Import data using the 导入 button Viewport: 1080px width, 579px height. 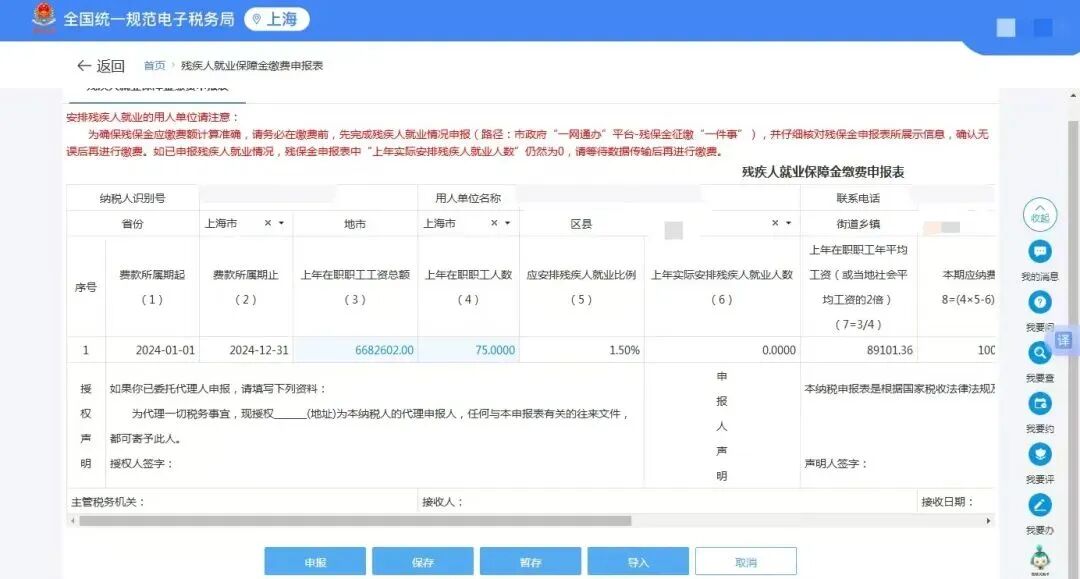click(x=638, y=561)
